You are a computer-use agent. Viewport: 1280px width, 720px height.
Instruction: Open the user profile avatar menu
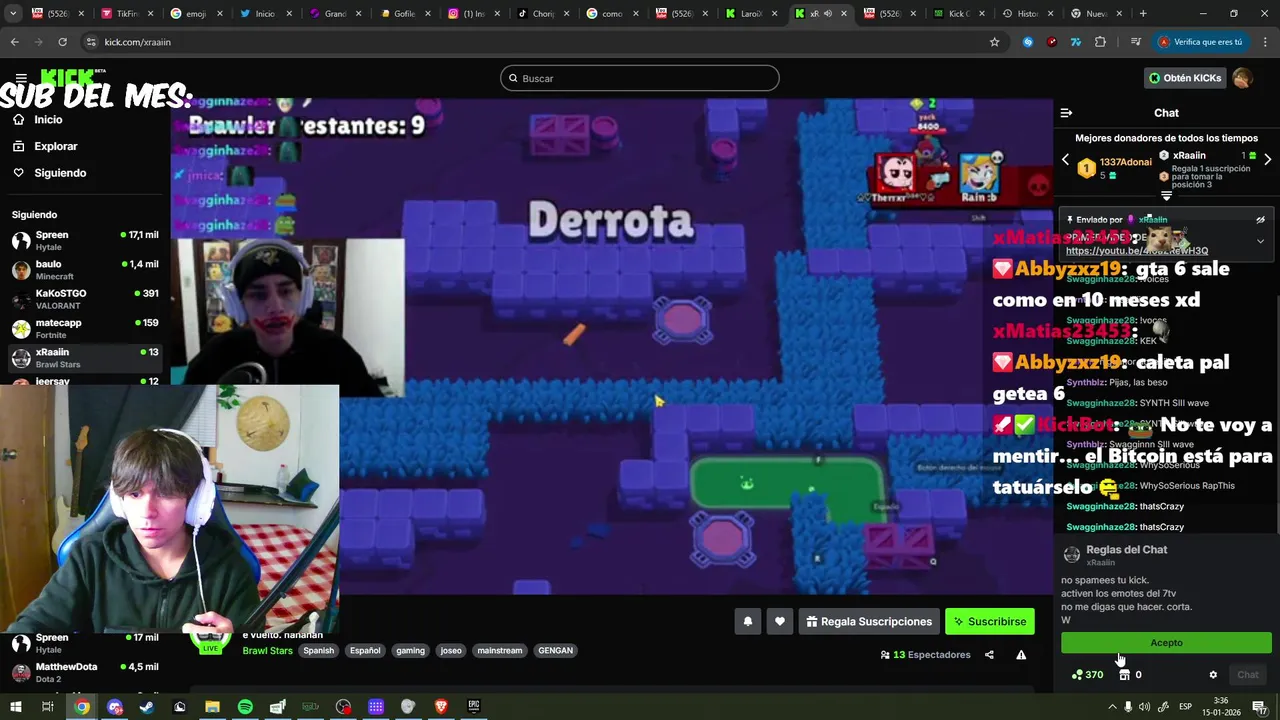click(1242, 78)
